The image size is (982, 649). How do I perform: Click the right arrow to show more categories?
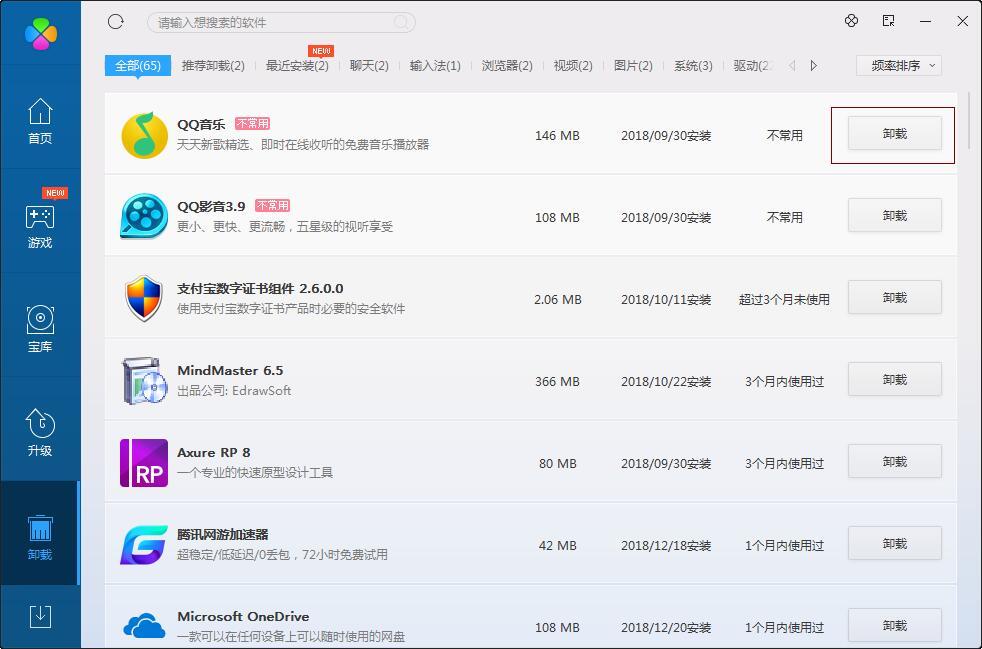click(813, 64)
